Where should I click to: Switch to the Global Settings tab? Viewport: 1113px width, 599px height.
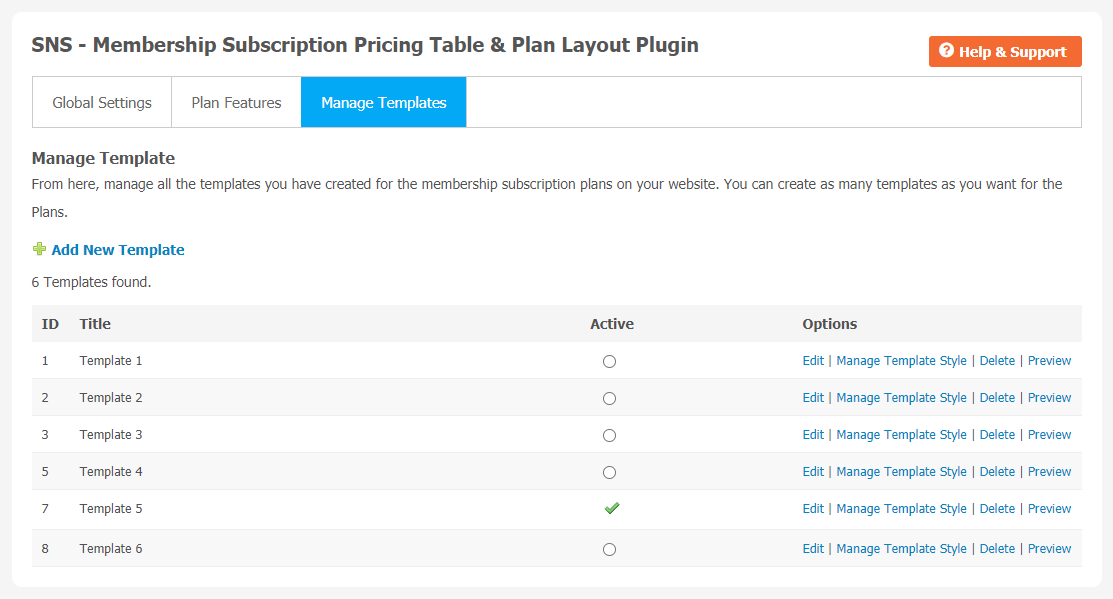102,102
